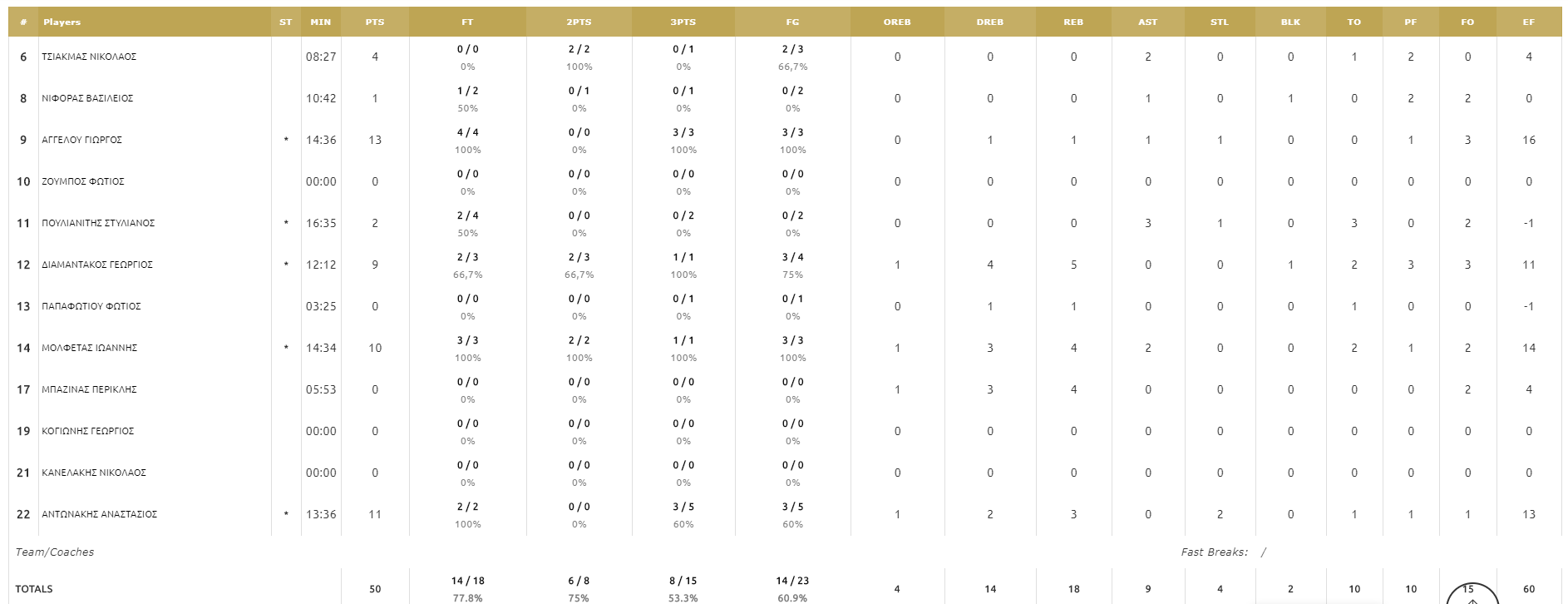Viewport: 1568px width, 604px height.
Task: Click player ΝΙΦΟΡΑΣ ΒΑΣΙΛΕΙΟΣ name
Action: pyautogui.click(x=87, y=98)
